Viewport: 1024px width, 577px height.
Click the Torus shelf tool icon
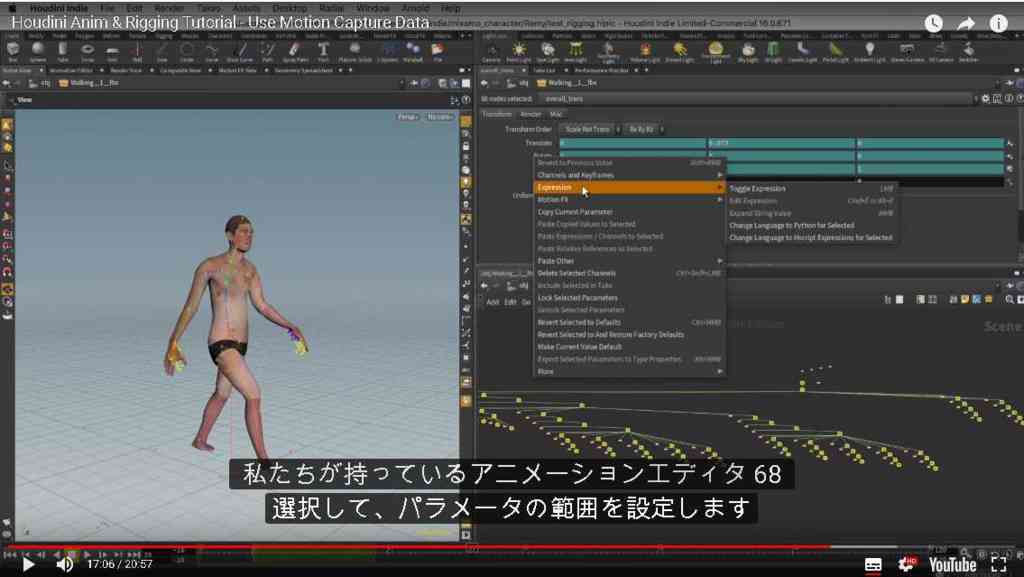[x=87, y=50]
